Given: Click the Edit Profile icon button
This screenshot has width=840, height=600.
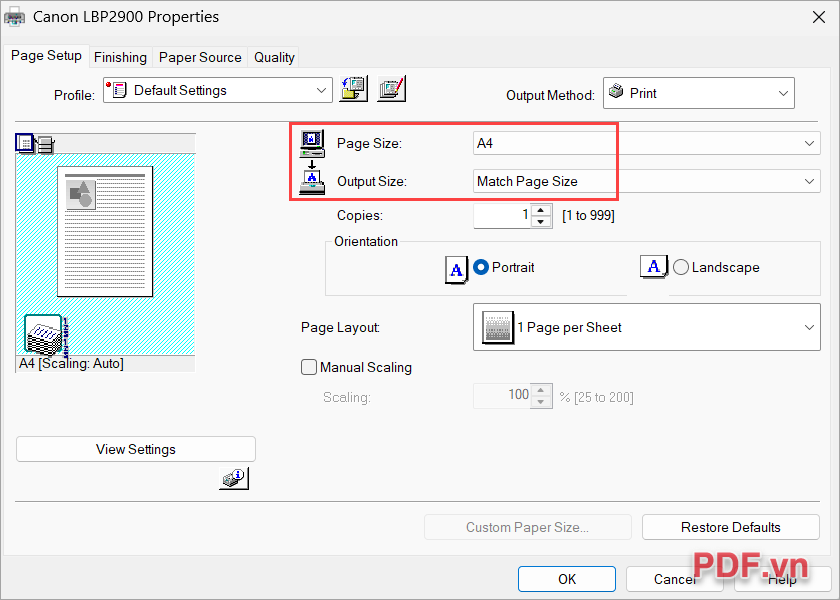Looking at the screenshot, I should pyautogui.click(x=392, y=89).
